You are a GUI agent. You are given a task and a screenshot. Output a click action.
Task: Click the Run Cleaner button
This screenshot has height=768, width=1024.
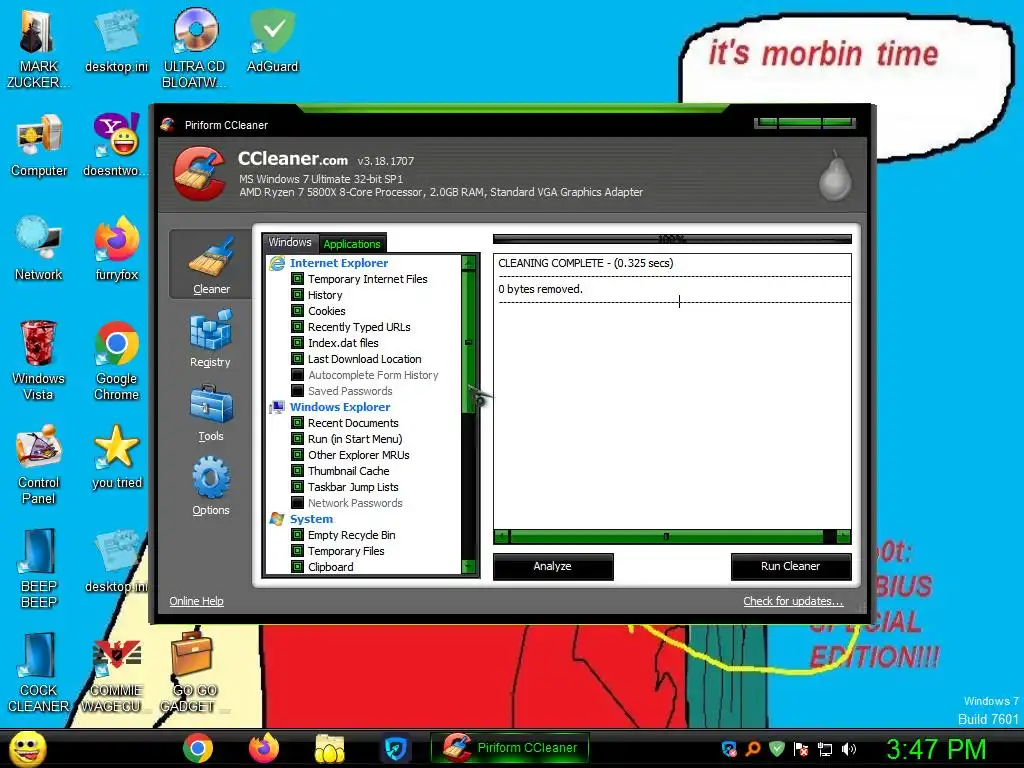pyautogui.click(x=790, y=566)
